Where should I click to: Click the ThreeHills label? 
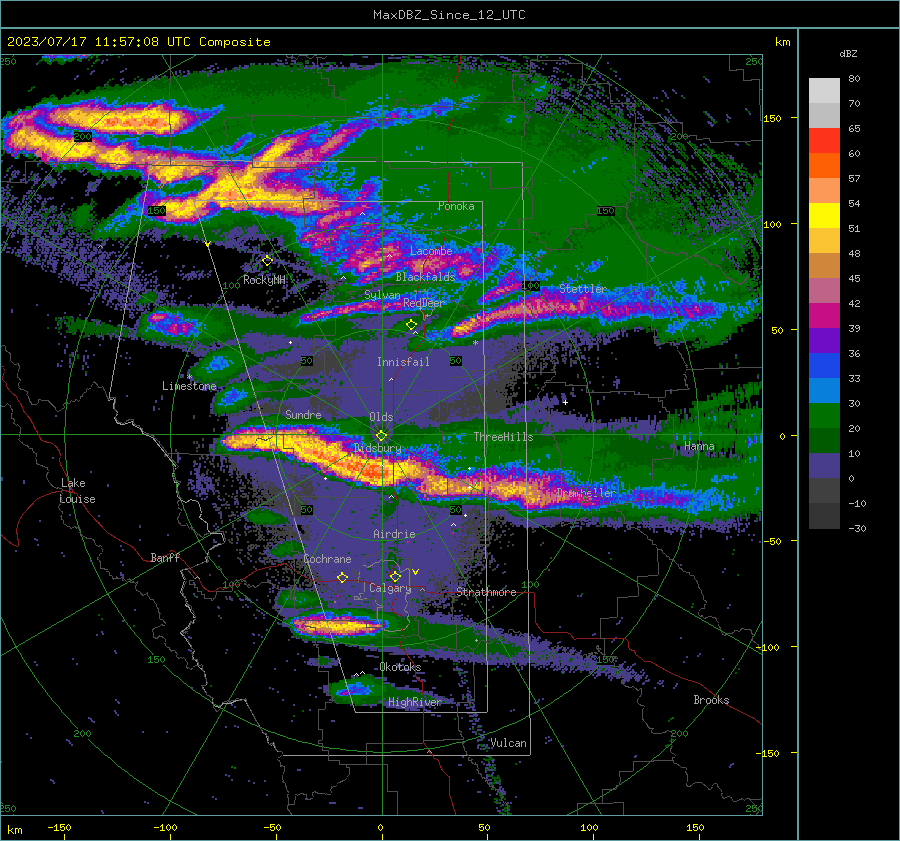[503, 437]
